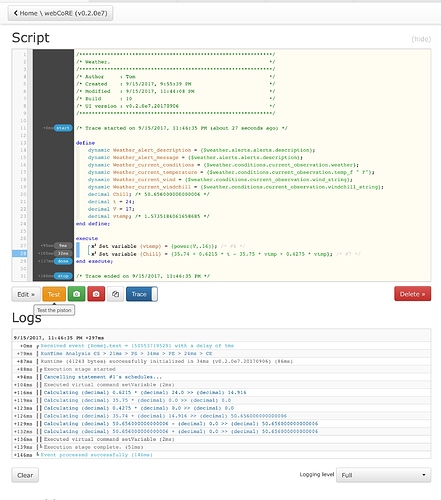Click the blue 'start' trace badge

pos(63,128)
